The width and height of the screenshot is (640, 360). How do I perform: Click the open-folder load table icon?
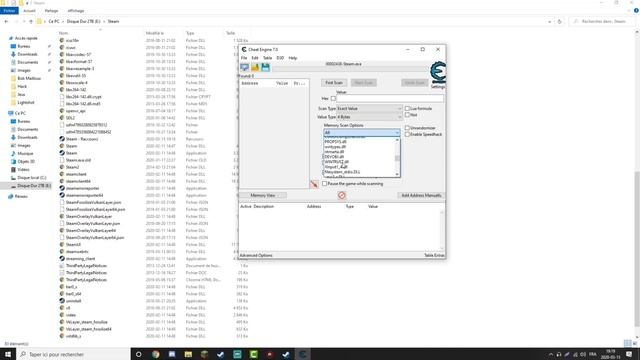(255, 67)
